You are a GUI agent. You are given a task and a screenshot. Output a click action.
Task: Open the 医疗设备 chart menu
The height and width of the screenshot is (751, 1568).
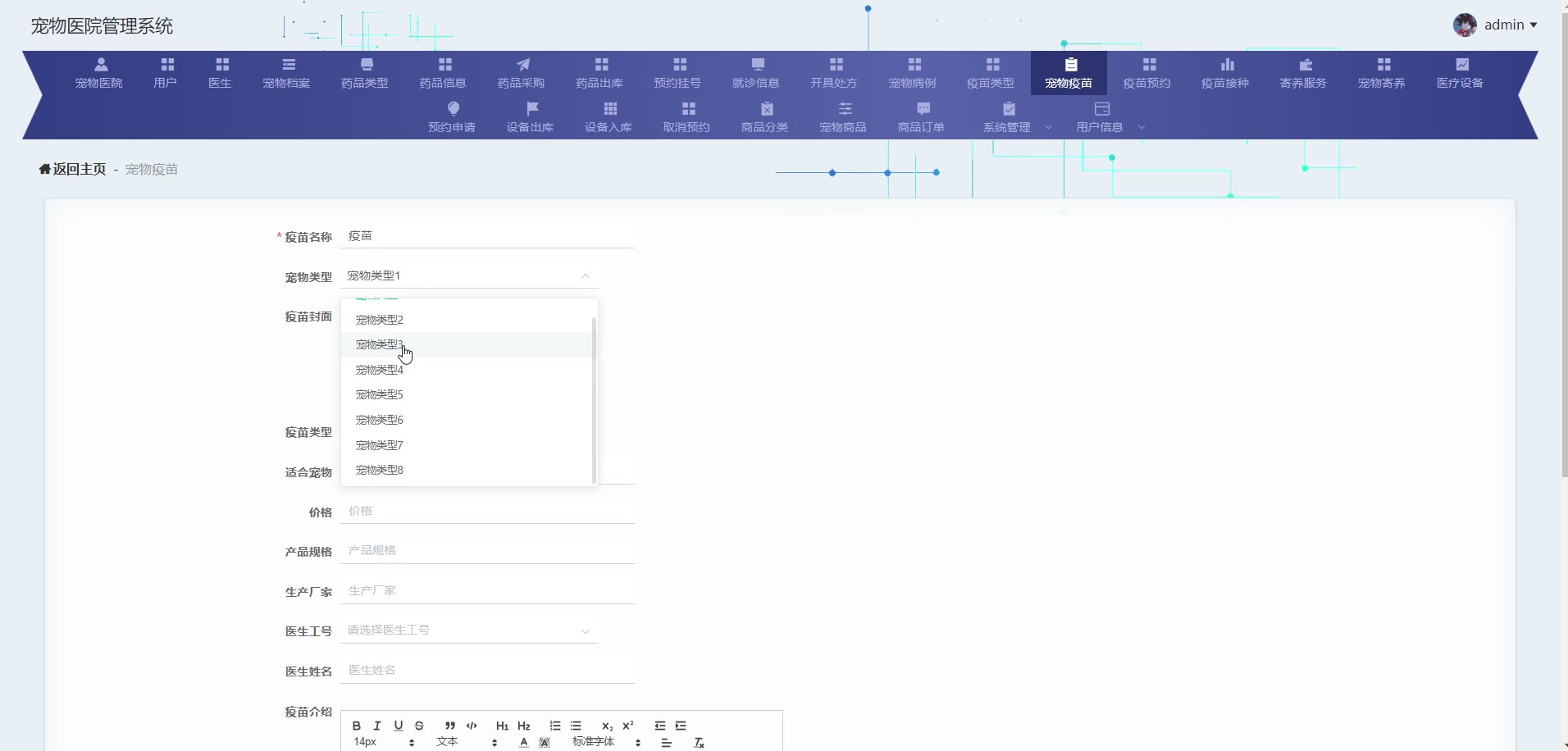click(x=1461, y=73)
